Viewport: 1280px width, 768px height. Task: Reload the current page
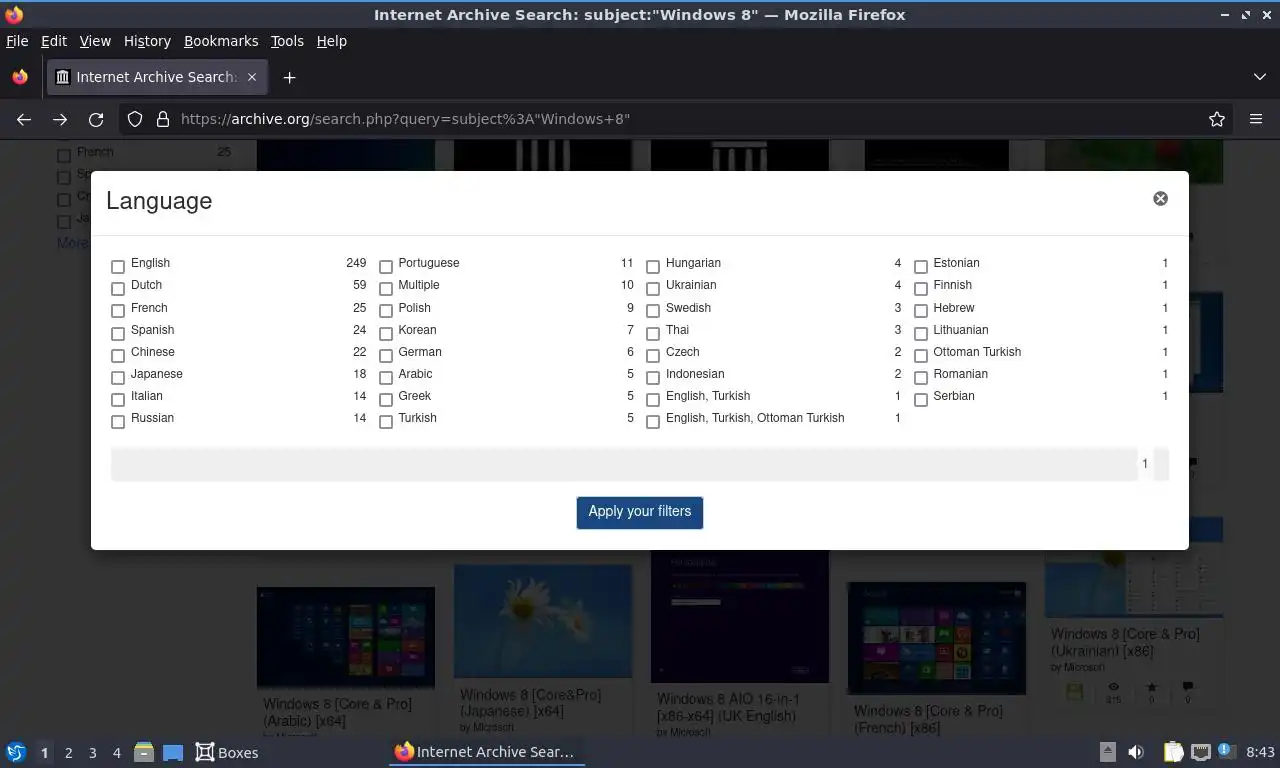(x=96, y=119)
